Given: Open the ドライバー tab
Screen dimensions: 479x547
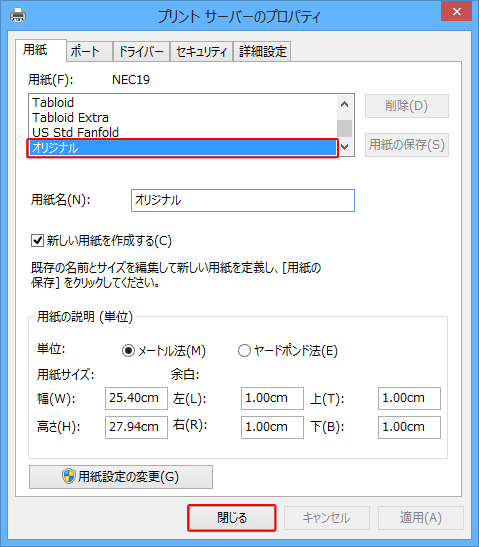Looking at the screenshot, I should [x=141, y=52].
